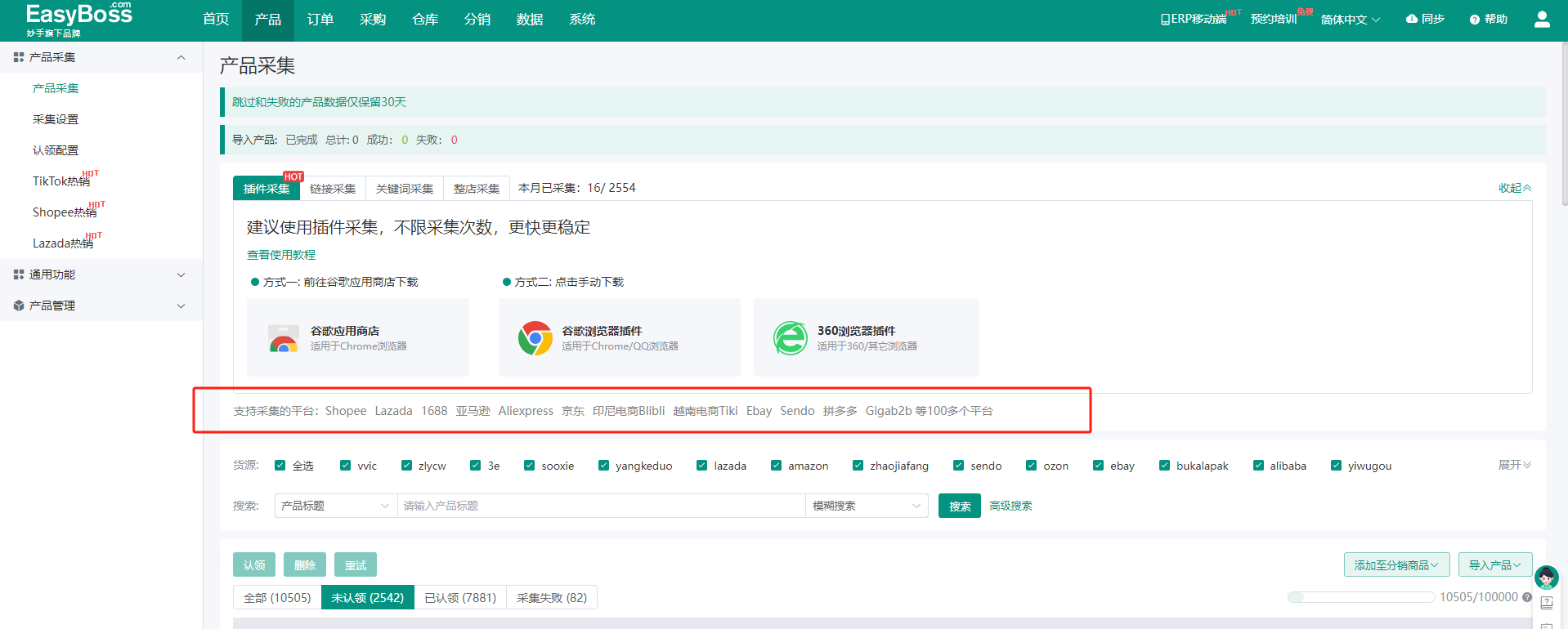Uncheck the bukalapak source checkbox
The image size is (1568, 629).
(1164, 466)
